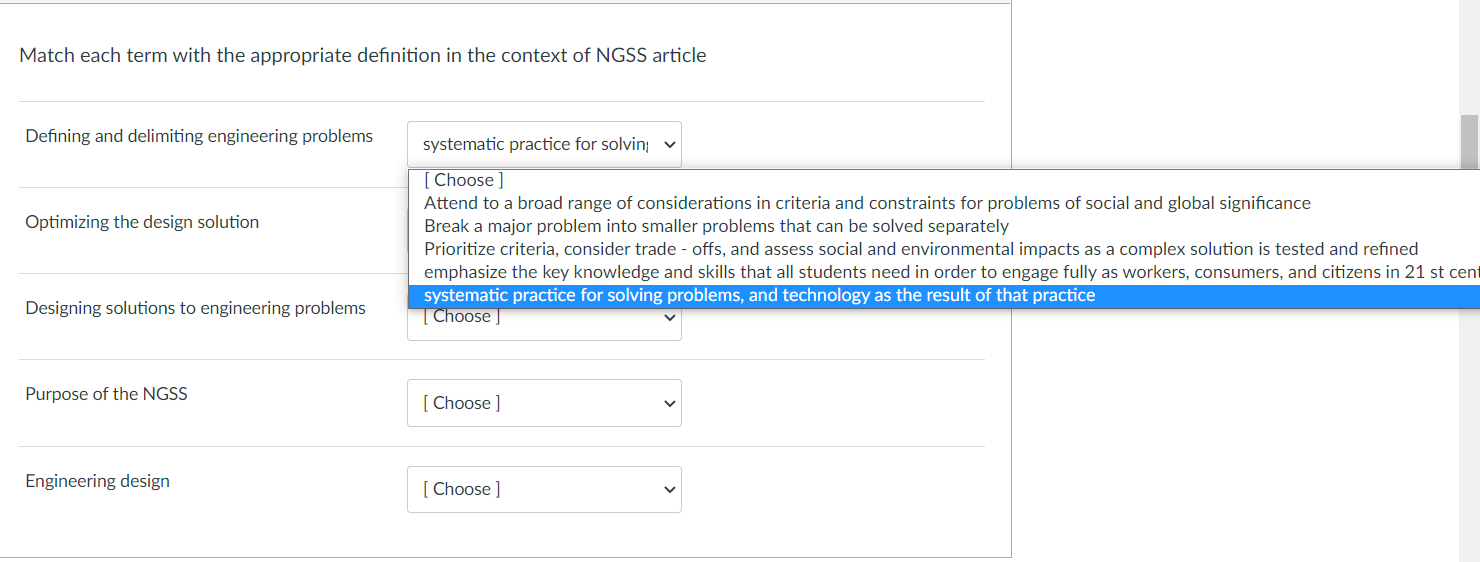
Task: Select the highlighted 'systematic practice for solving problems' option
Action: pos(759,295)
